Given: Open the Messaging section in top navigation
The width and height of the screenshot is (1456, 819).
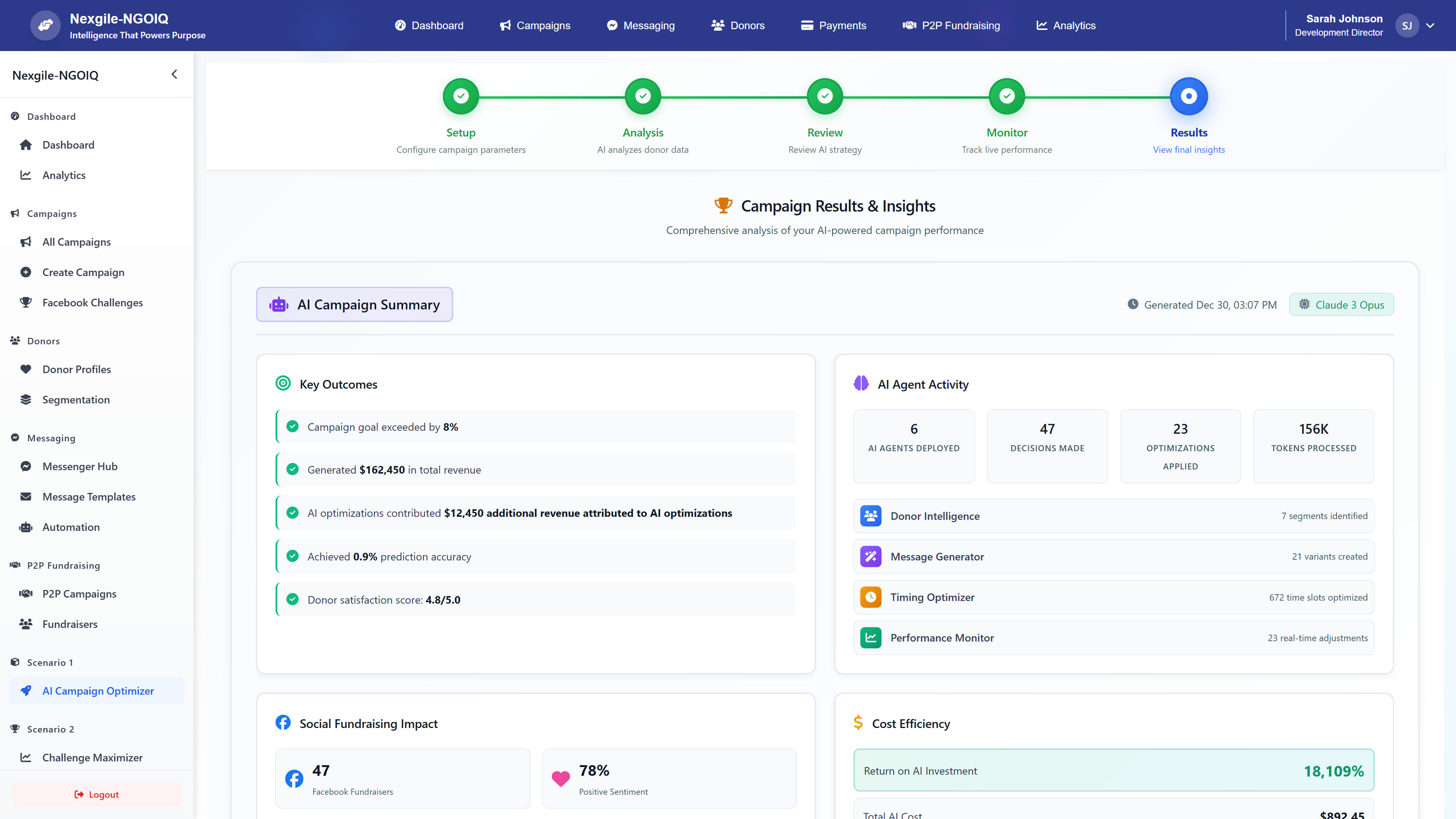Looking at the screenshot, I should click(x=640, y=25).
